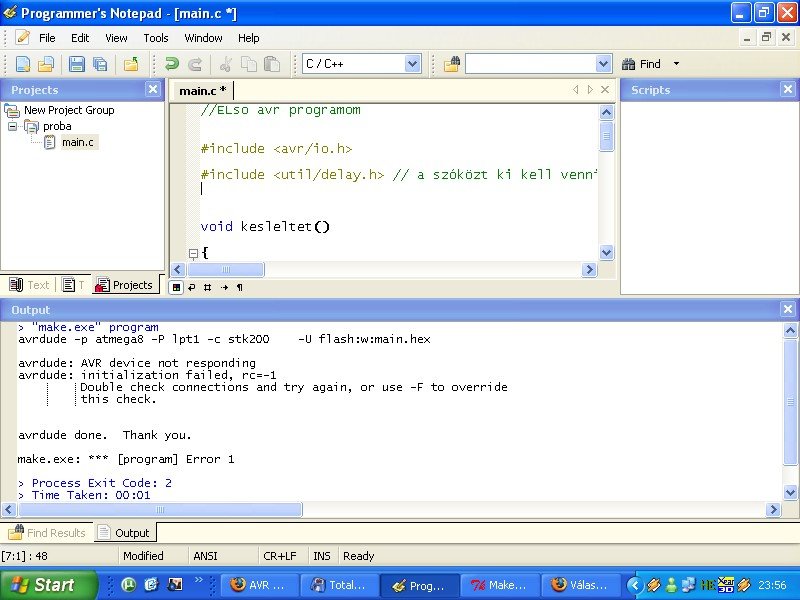
Task: Click the Find in Files binoculars folder icon
Action: point(452,64)
